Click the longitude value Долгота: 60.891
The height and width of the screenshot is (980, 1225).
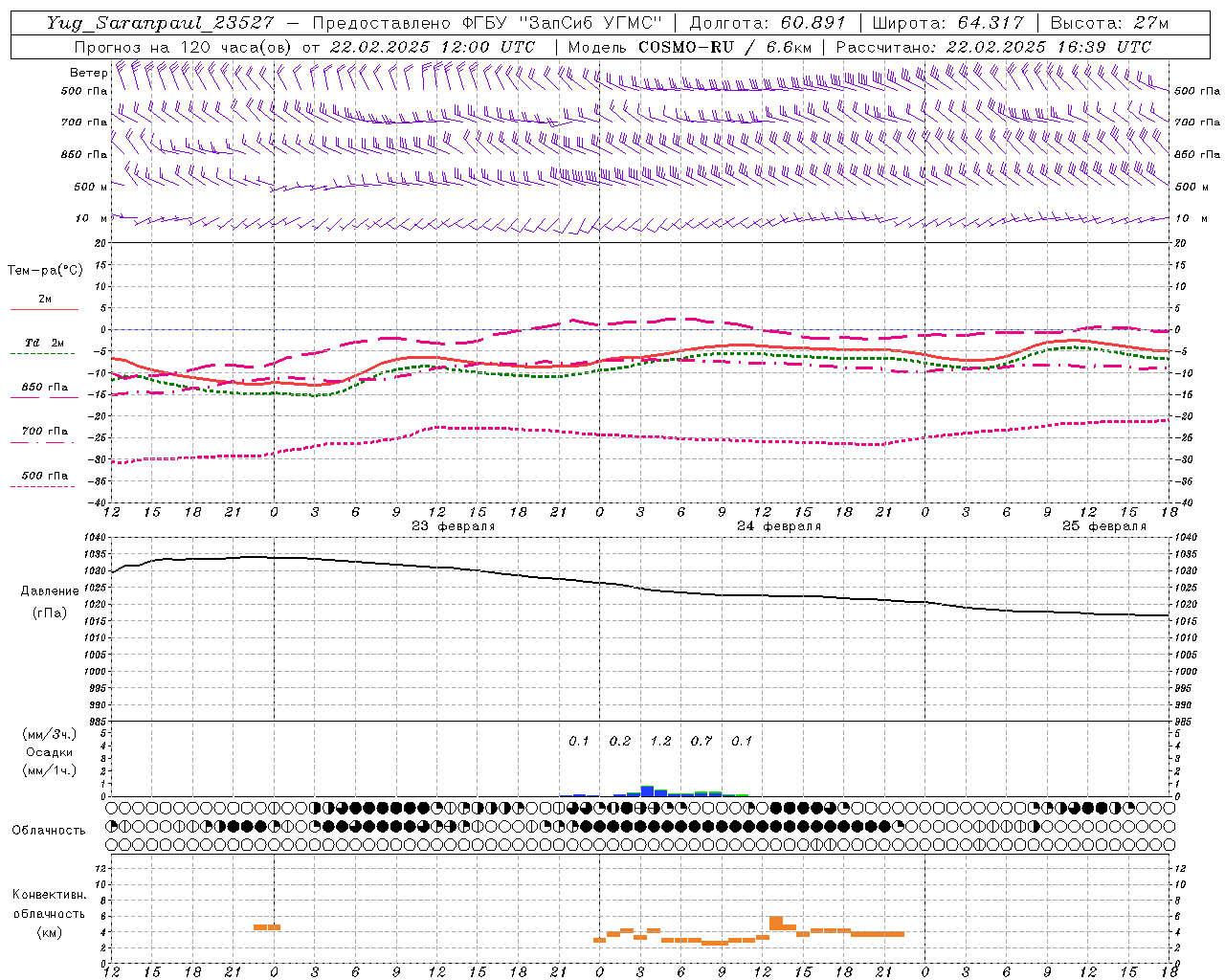(767, 23)
